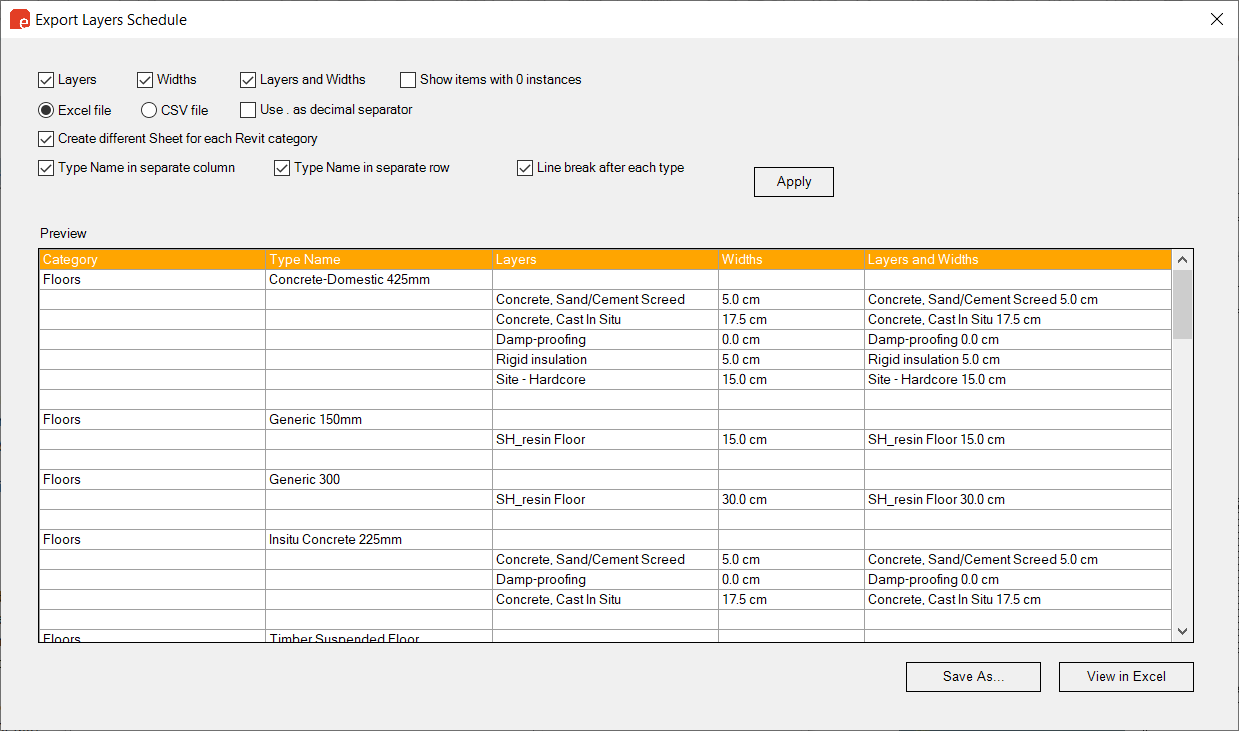Screen dimensions: 1239x731
Task: Toggle the Layers checkbox
Action: (46, 79)
